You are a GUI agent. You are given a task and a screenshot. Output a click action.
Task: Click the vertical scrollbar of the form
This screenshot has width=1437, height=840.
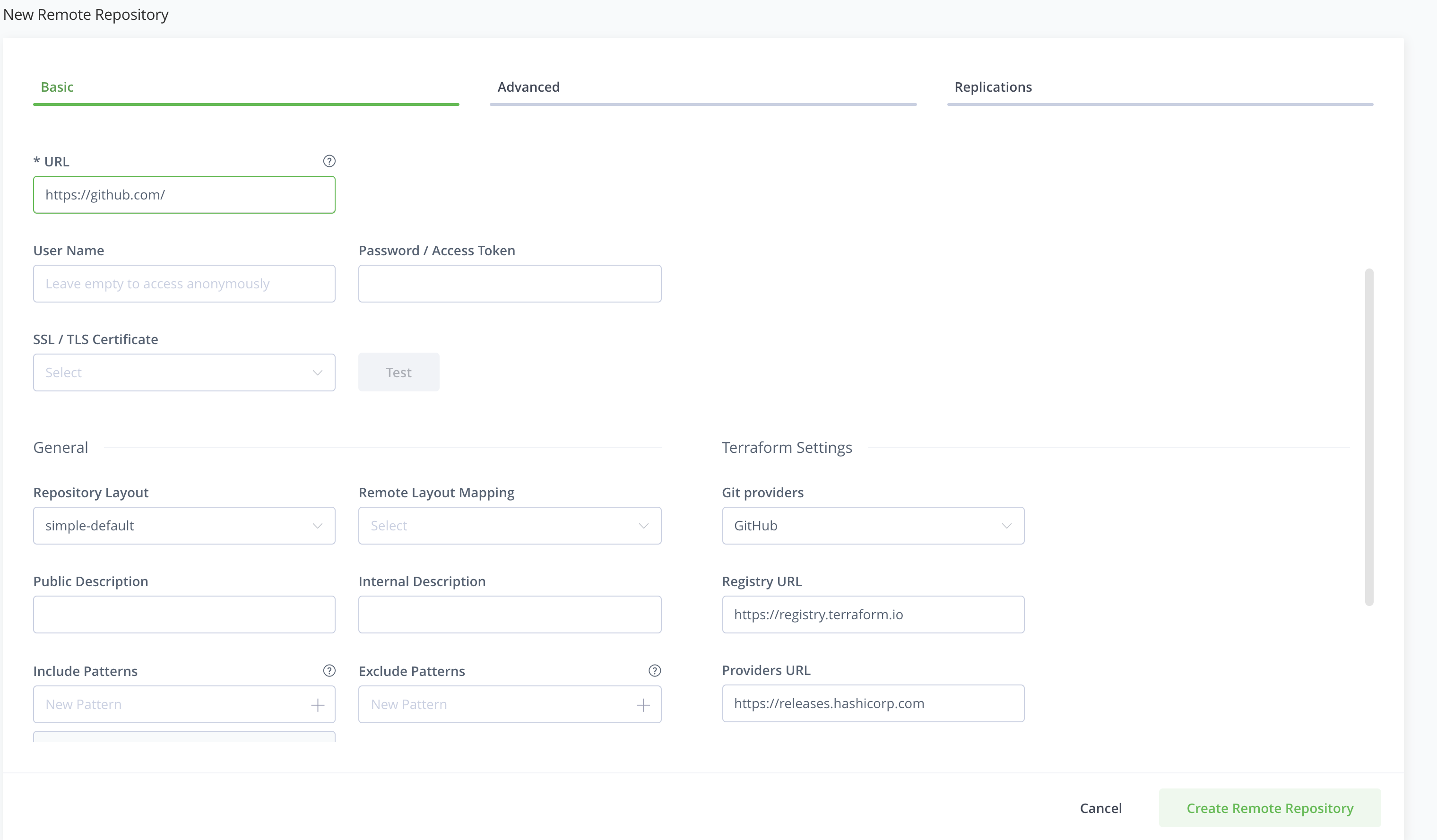point(1368,436)
